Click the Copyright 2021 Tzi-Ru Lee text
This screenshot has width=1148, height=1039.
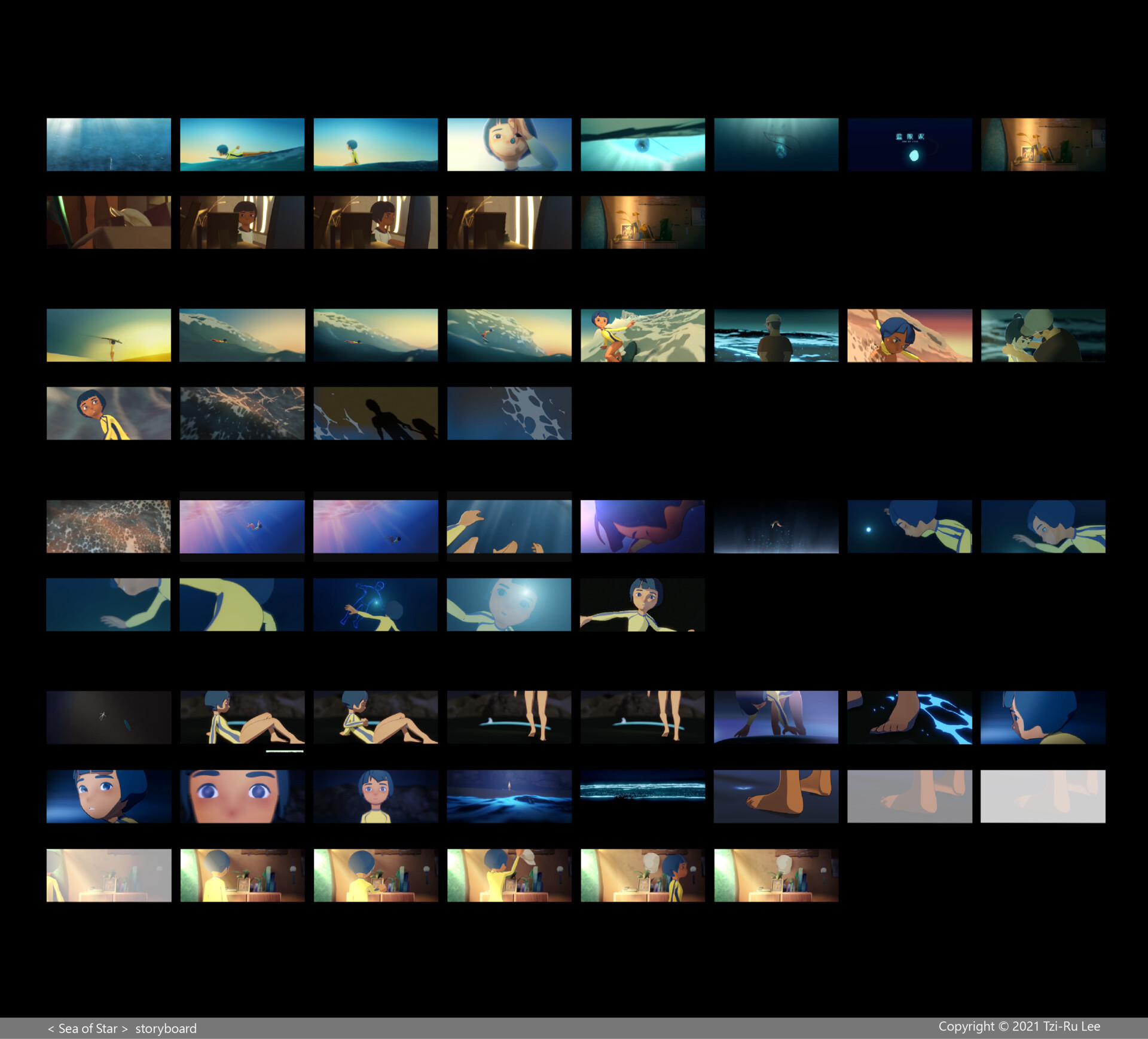1019,1026
